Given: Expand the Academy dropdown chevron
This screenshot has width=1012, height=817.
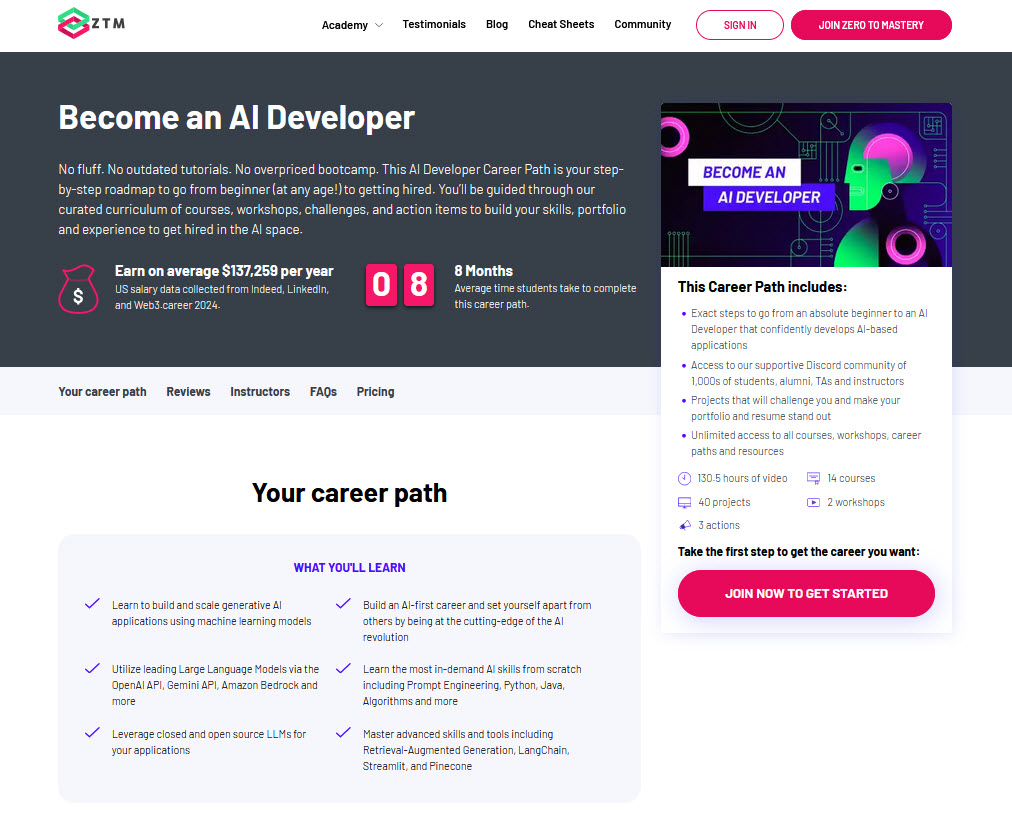Looking at the screenshot, I should point(379,25).
